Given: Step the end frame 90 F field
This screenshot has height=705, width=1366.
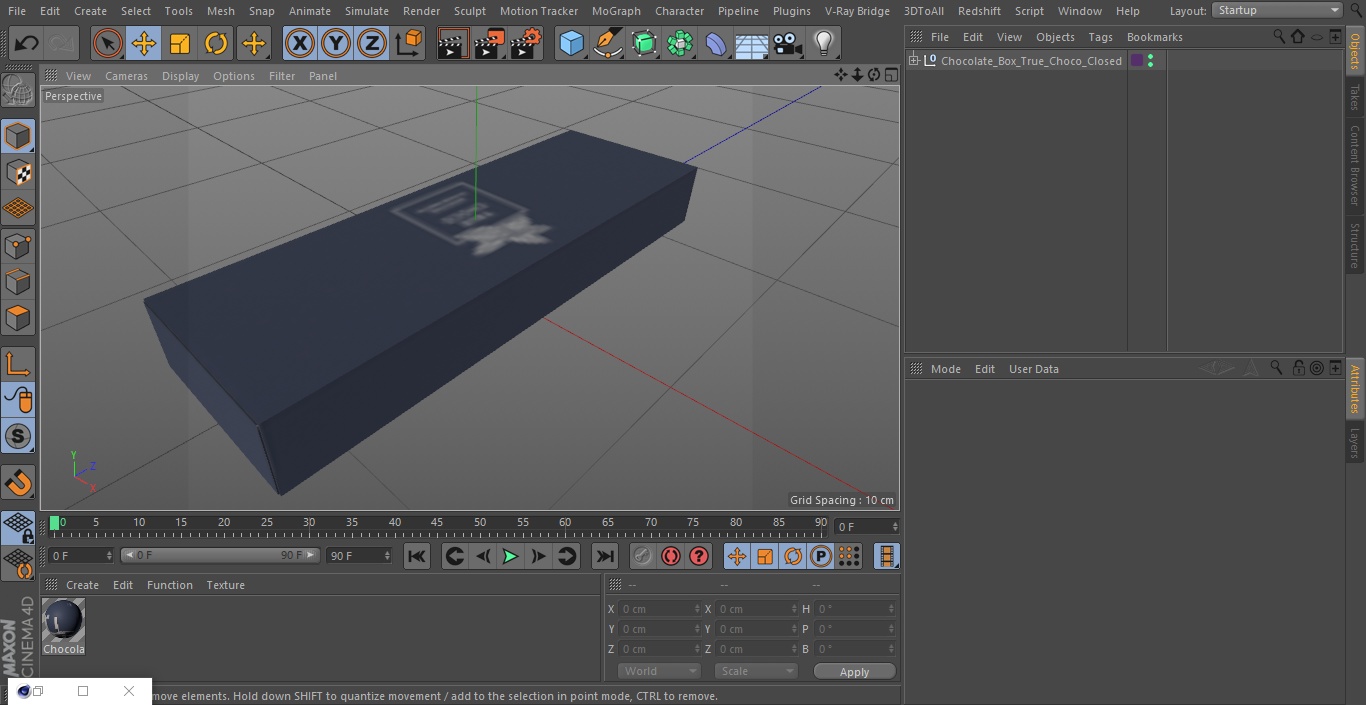Looking at the screenshot, I should click(x=387, y=555).
